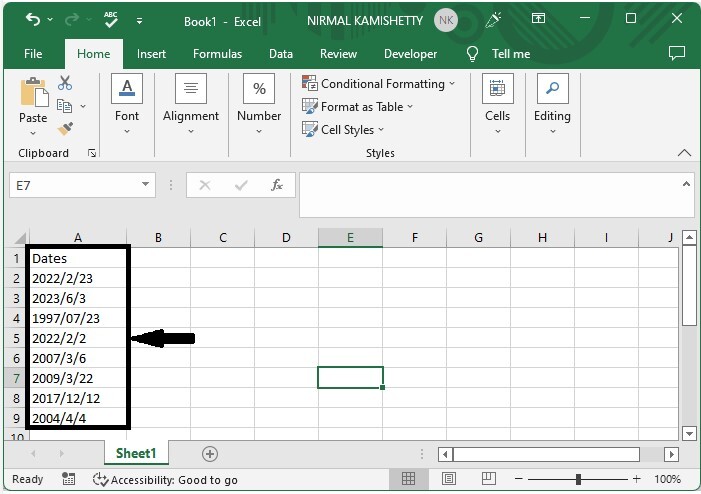Click the Cancel X formula button
The height and width of the screenshot is (494, 701).
pos(205,185)
